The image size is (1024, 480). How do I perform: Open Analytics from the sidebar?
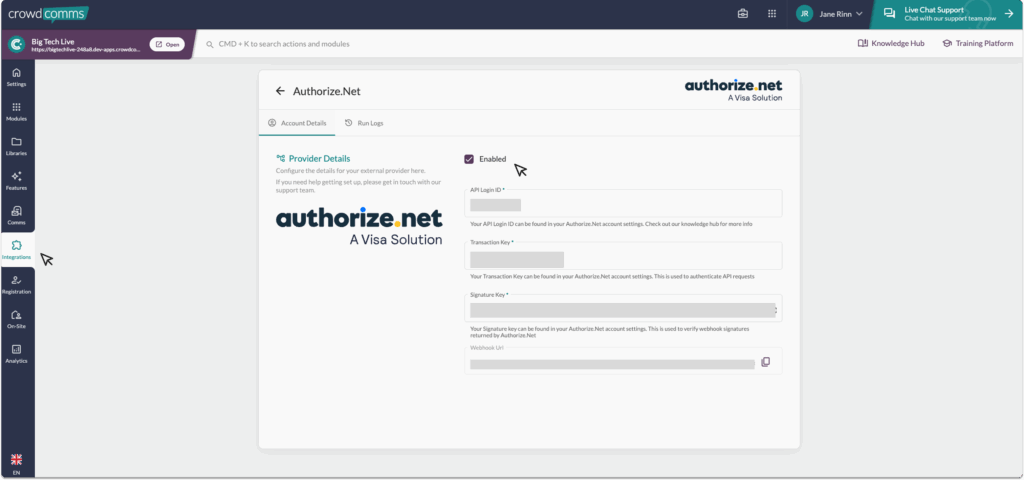16,353
